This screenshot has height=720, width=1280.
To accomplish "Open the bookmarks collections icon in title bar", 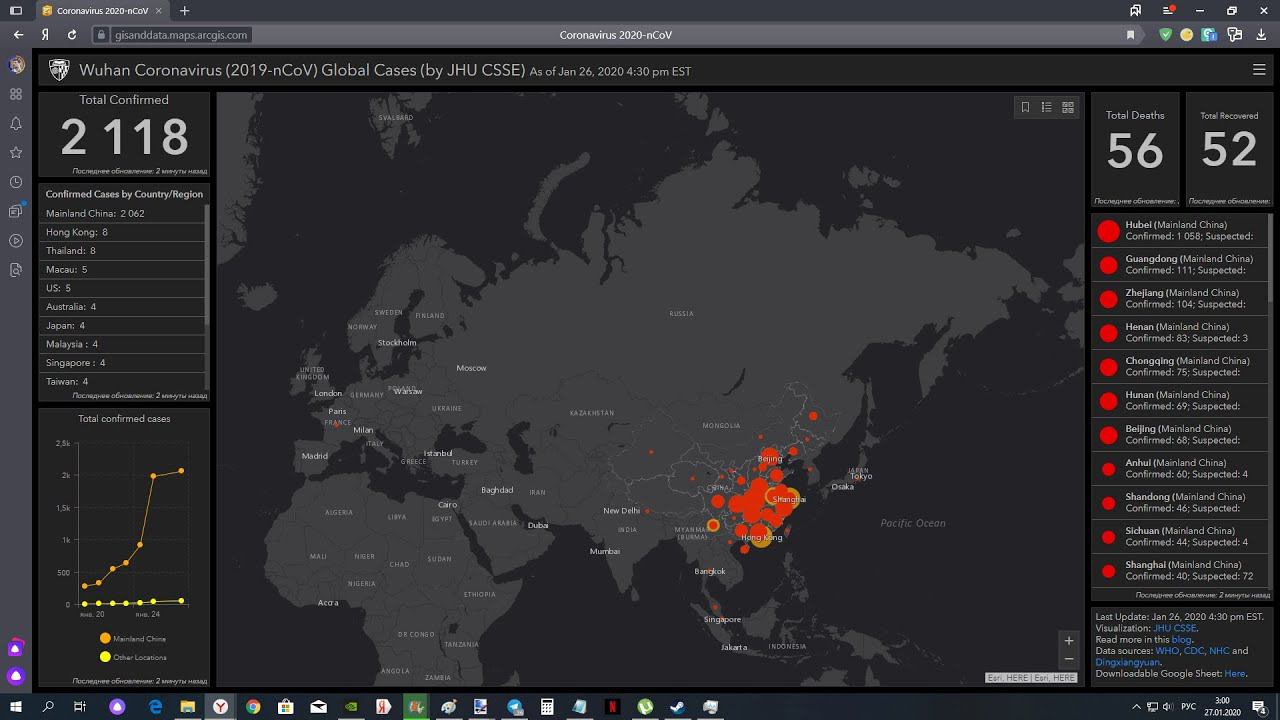I will pos(1136,10).
